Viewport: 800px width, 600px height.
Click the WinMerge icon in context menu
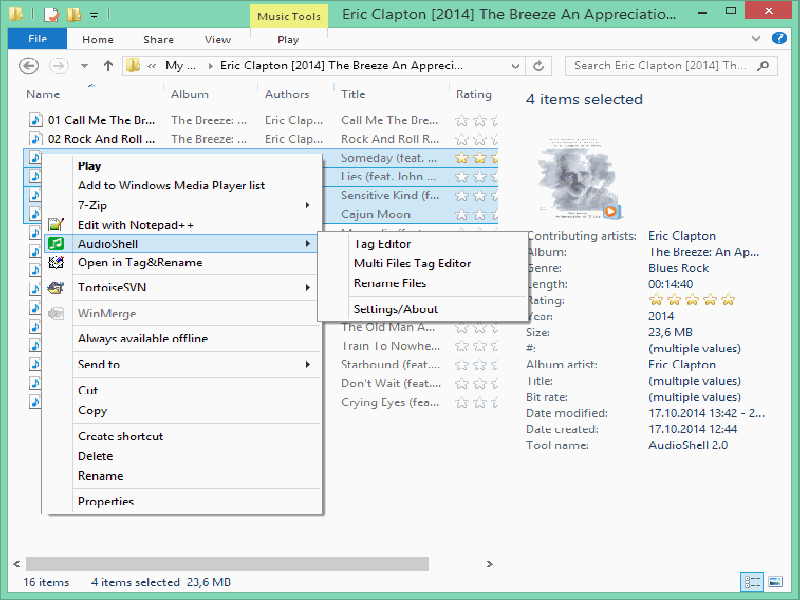[x=56, y=313]
